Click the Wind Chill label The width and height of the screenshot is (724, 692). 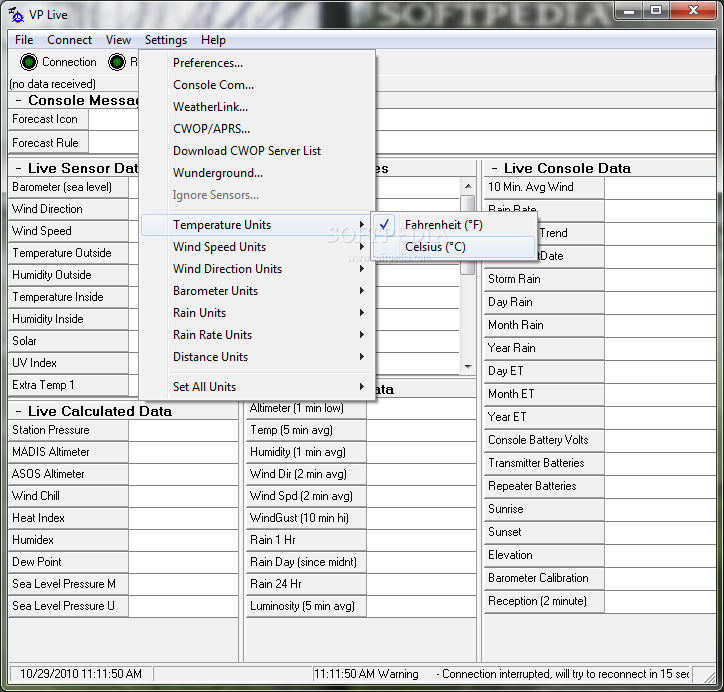[68, 496]
